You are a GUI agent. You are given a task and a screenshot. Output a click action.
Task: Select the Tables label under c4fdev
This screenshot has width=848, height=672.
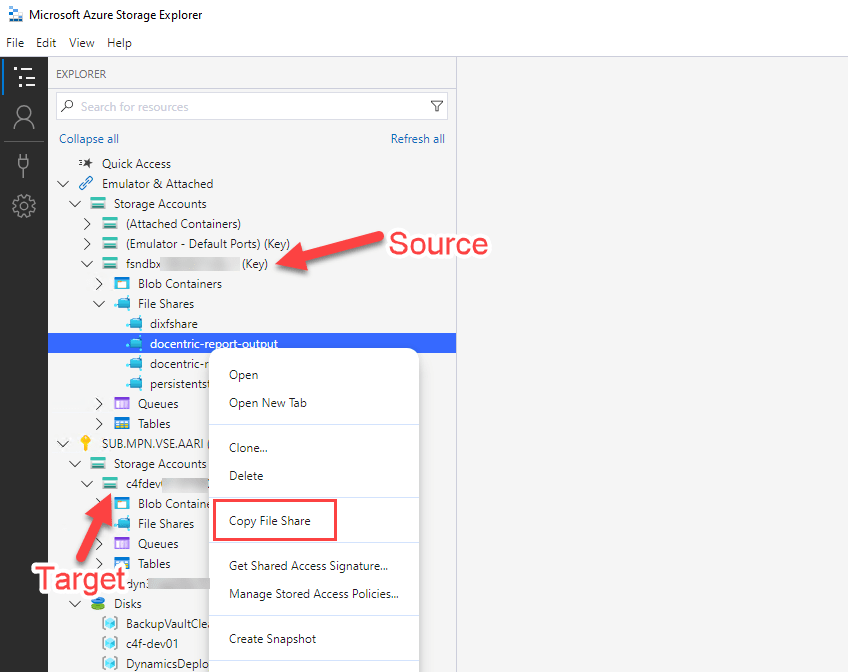(154, 564)
